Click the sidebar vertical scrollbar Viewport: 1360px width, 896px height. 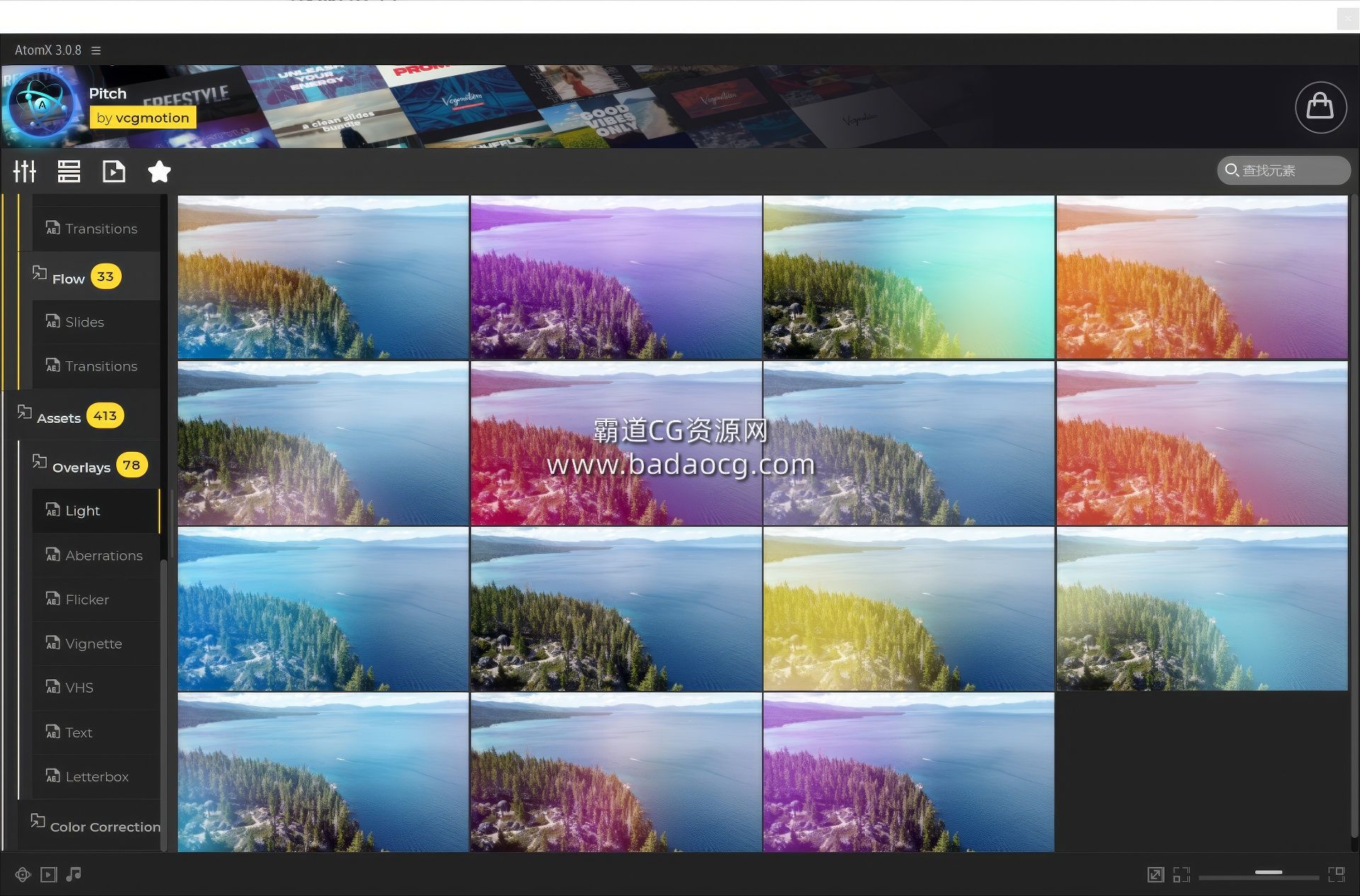[x=164, y=705]
